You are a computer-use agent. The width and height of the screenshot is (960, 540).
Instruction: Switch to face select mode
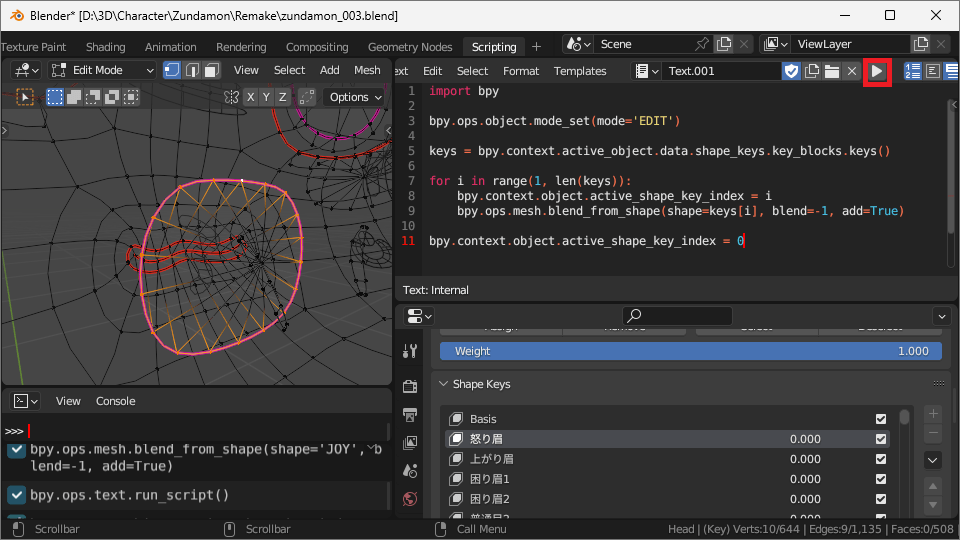pos(212,70)
